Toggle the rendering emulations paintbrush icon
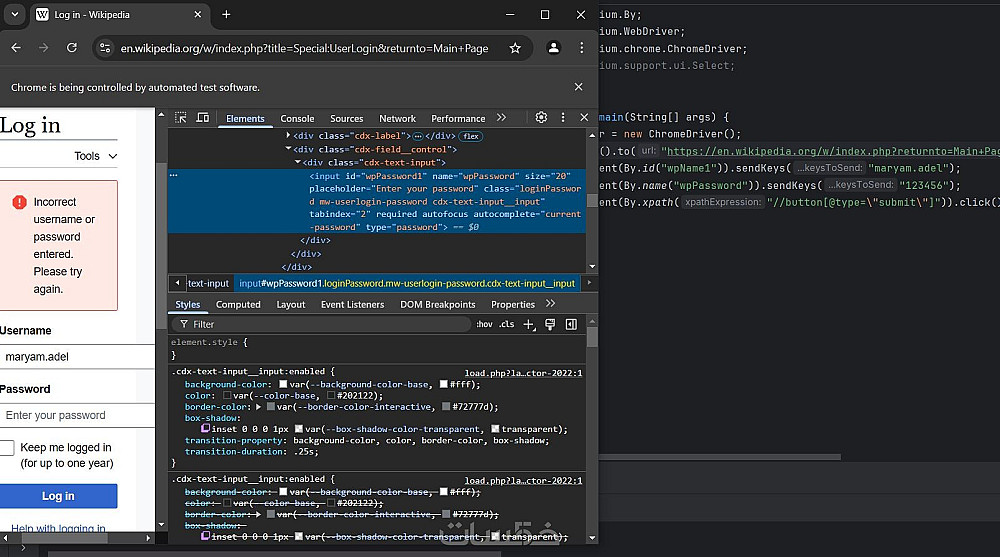This screenshot has width=1000, height=557. (x=550, y=324)
